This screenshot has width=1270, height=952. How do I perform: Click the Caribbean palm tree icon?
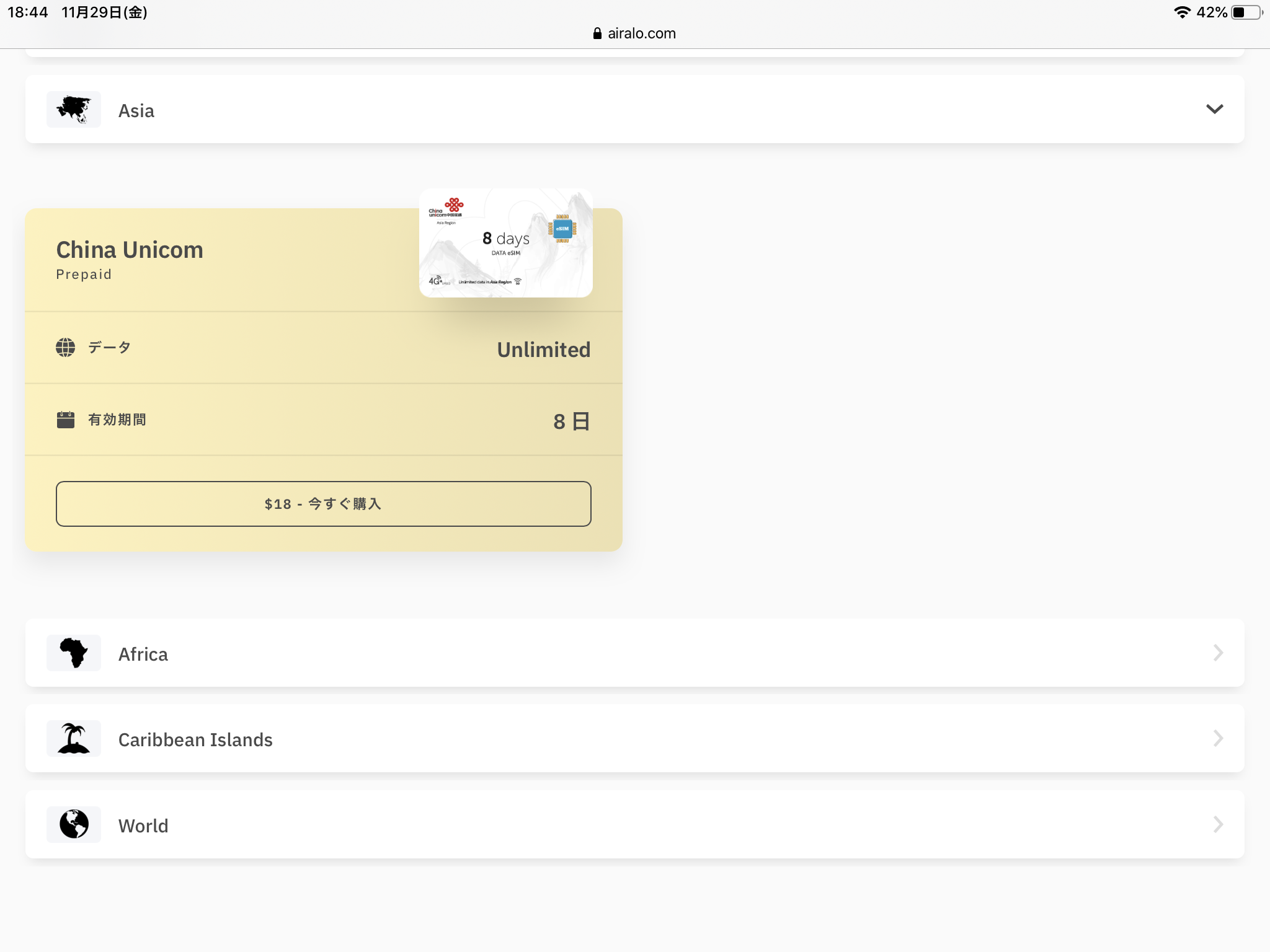click(74, 738)
